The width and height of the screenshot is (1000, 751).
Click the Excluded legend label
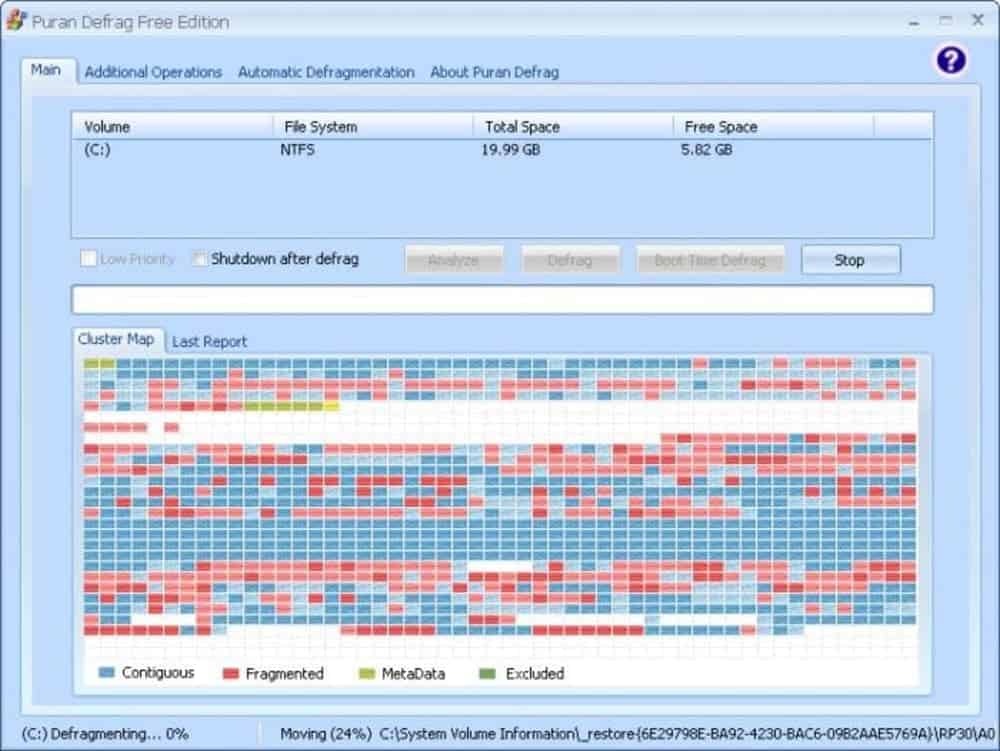(x=534, y=674)
